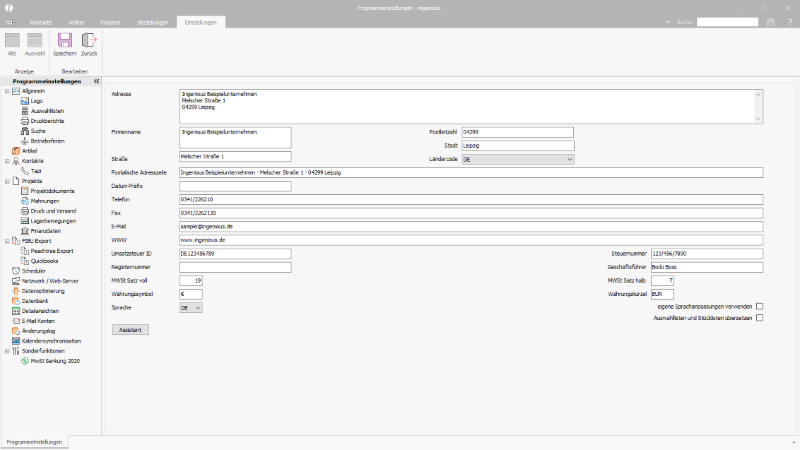Select Betriebsferien tree entry

tap(47, 141)
